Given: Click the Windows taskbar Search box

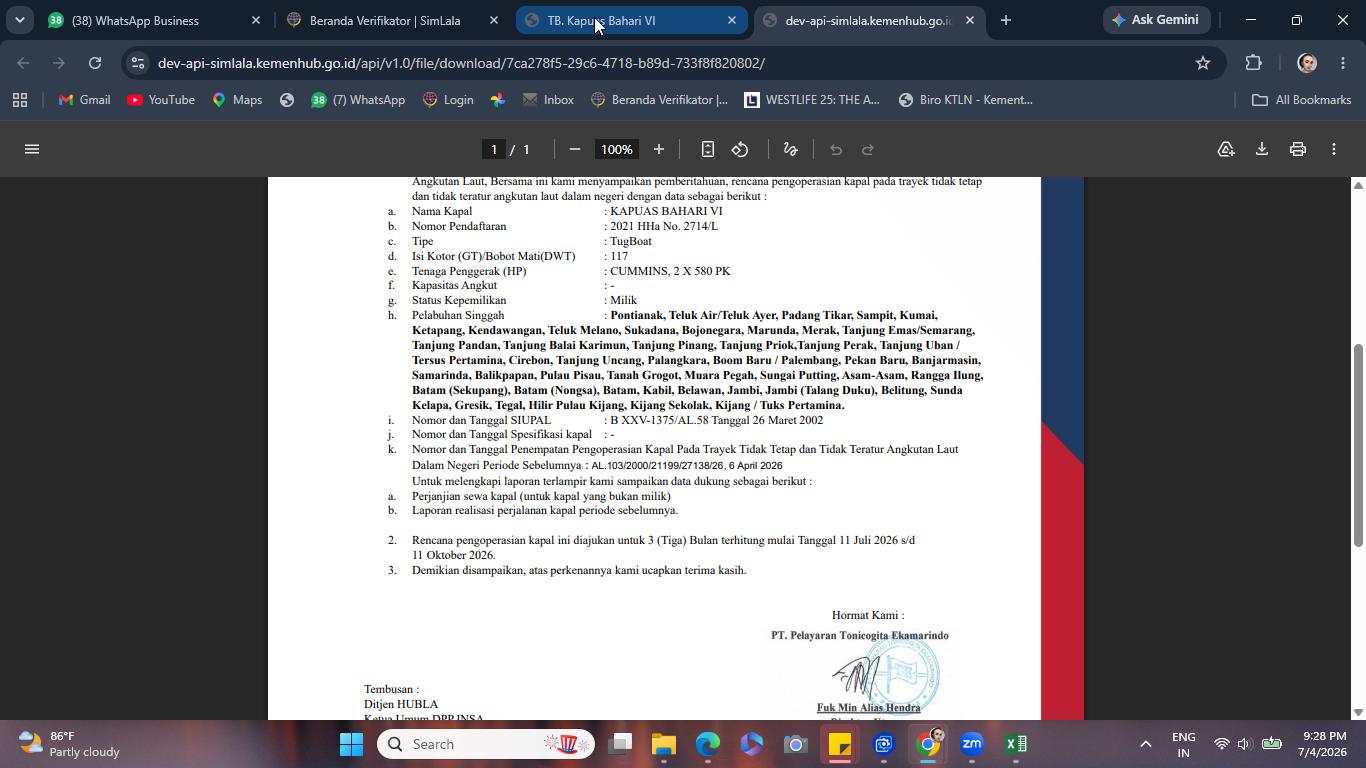Looking at the screenshot, I should [486, 744].
